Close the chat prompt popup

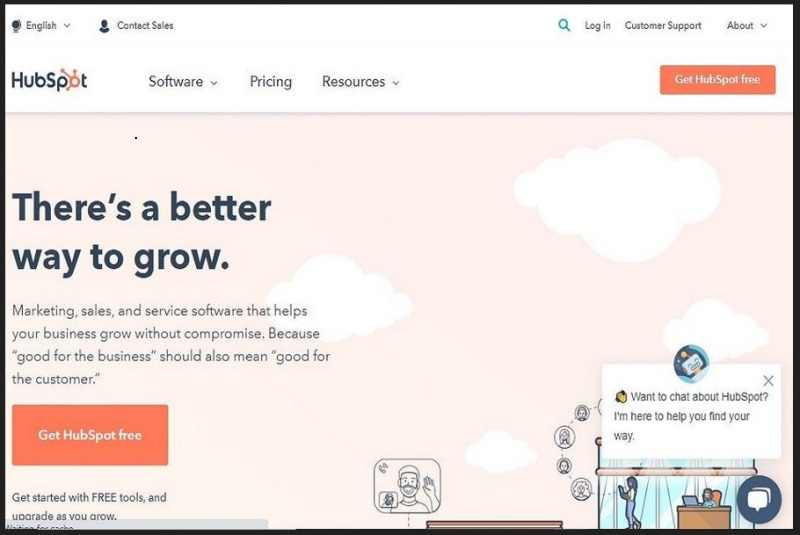pos(768,380)
